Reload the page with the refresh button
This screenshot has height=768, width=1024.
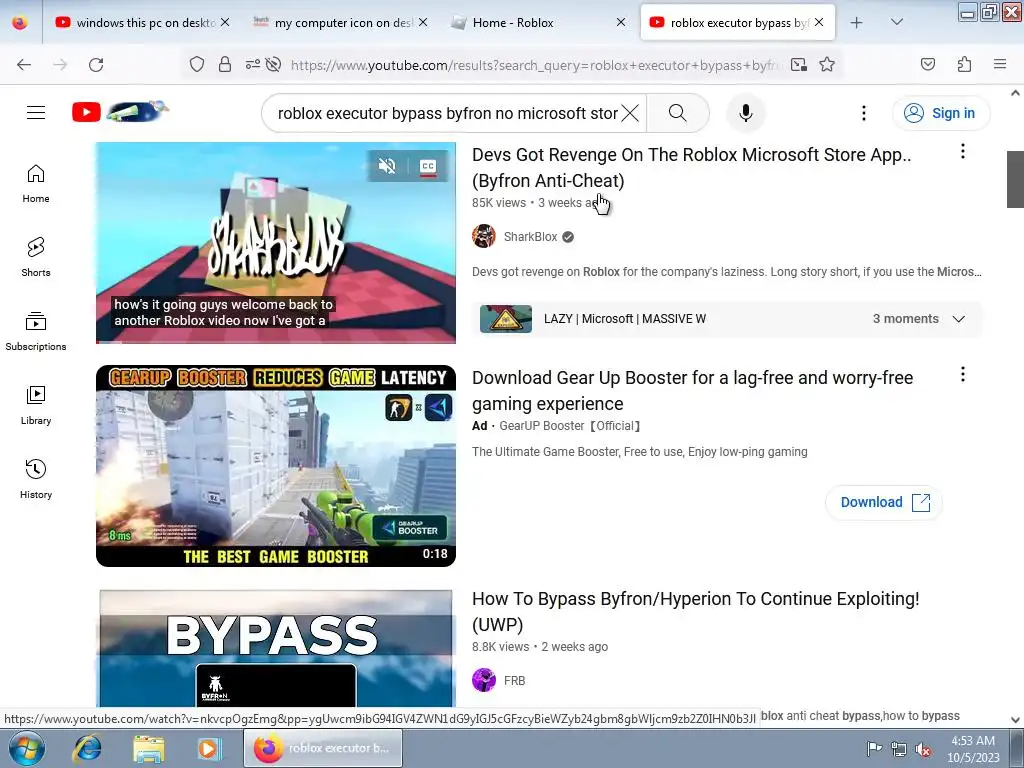[x=96, y=64]
